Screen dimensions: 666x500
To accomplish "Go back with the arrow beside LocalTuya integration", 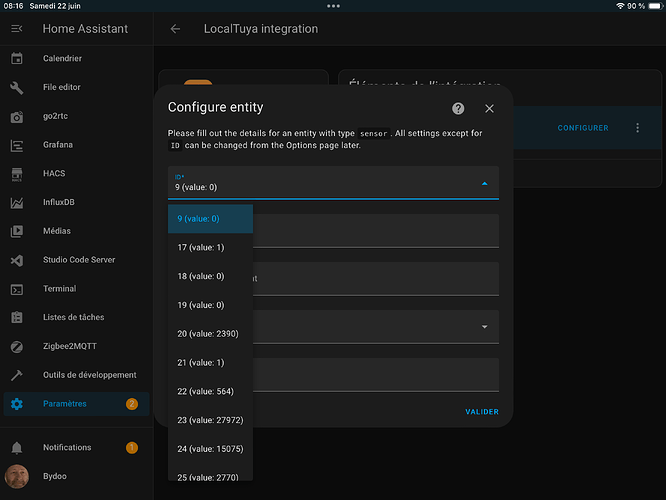I will 175,29.
